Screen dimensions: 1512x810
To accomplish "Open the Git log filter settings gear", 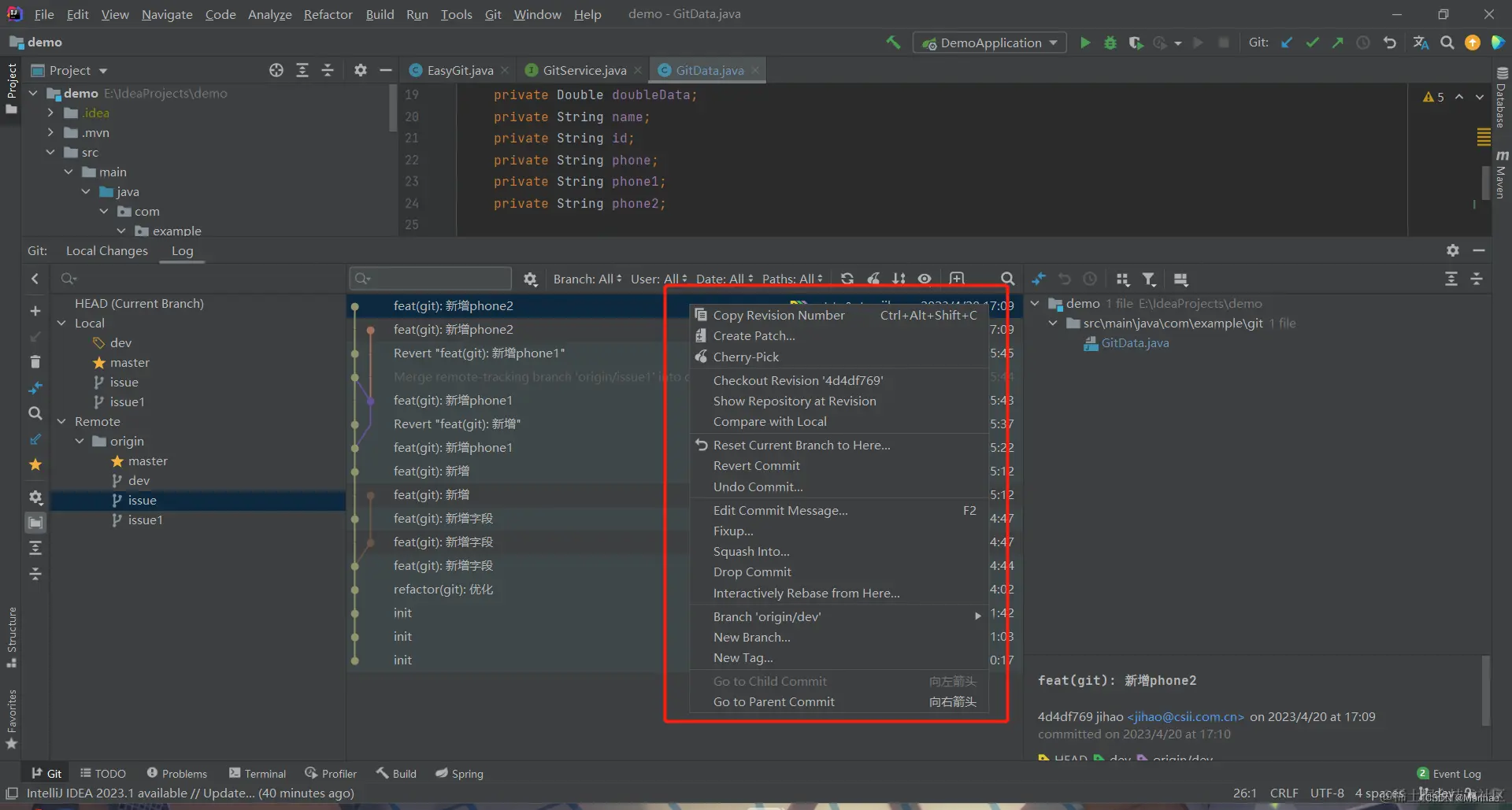I will [531, 279].
